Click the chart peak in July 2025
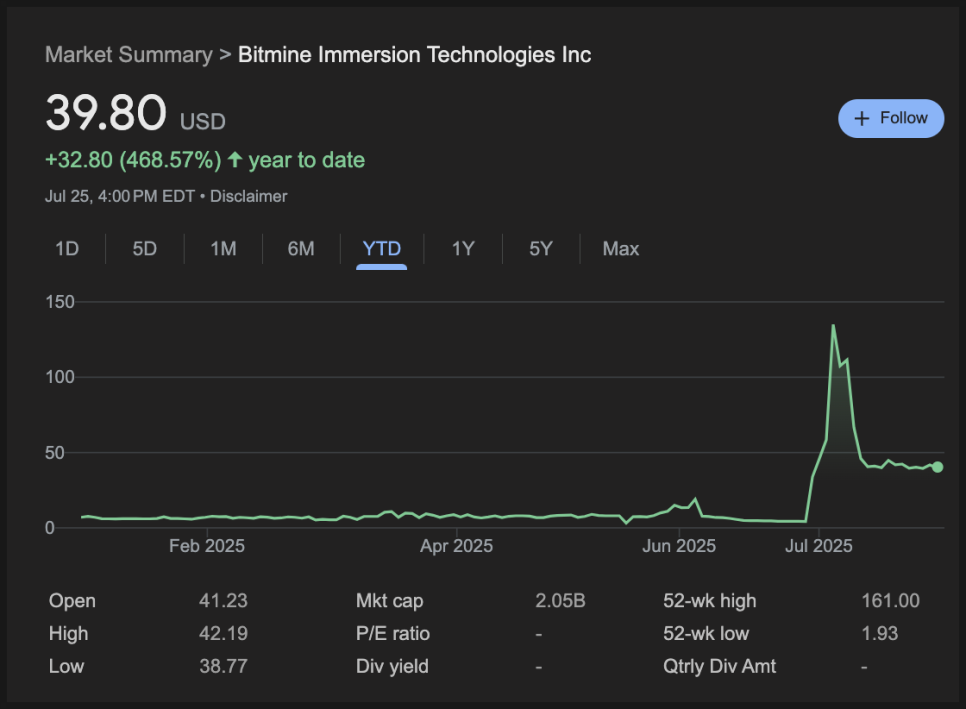 pyautogui.click(x=833, y=326)
